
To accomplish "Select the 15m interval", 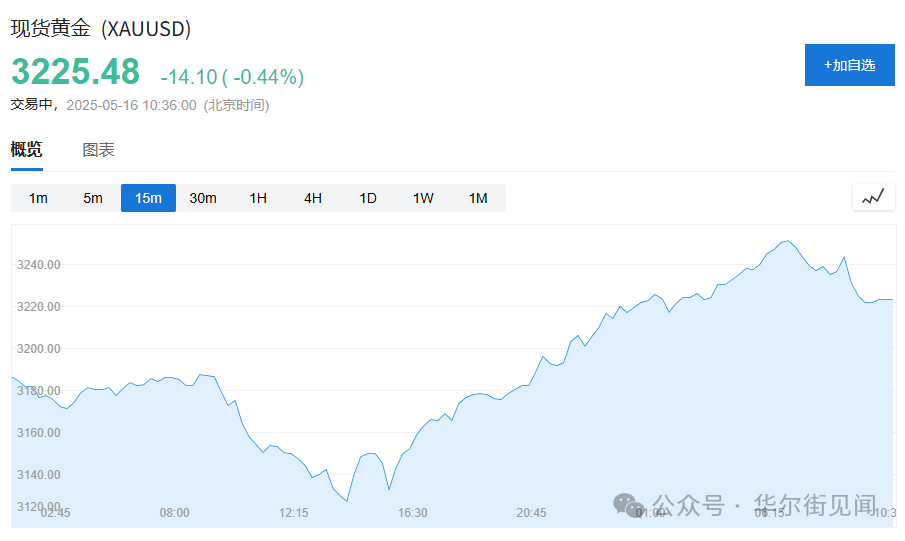I will [x=148, y=198].
